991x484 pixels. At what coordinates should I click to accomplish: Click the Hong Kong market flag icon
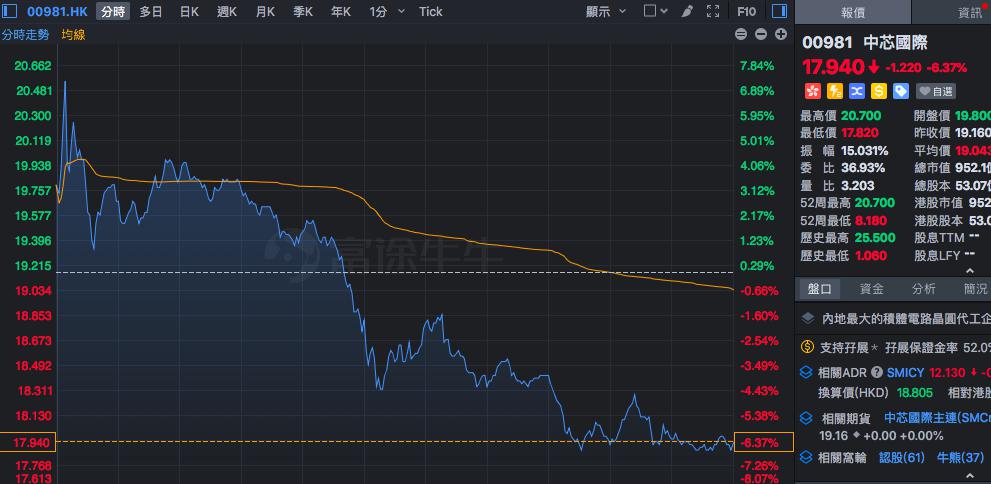click(x=812, y=91)
